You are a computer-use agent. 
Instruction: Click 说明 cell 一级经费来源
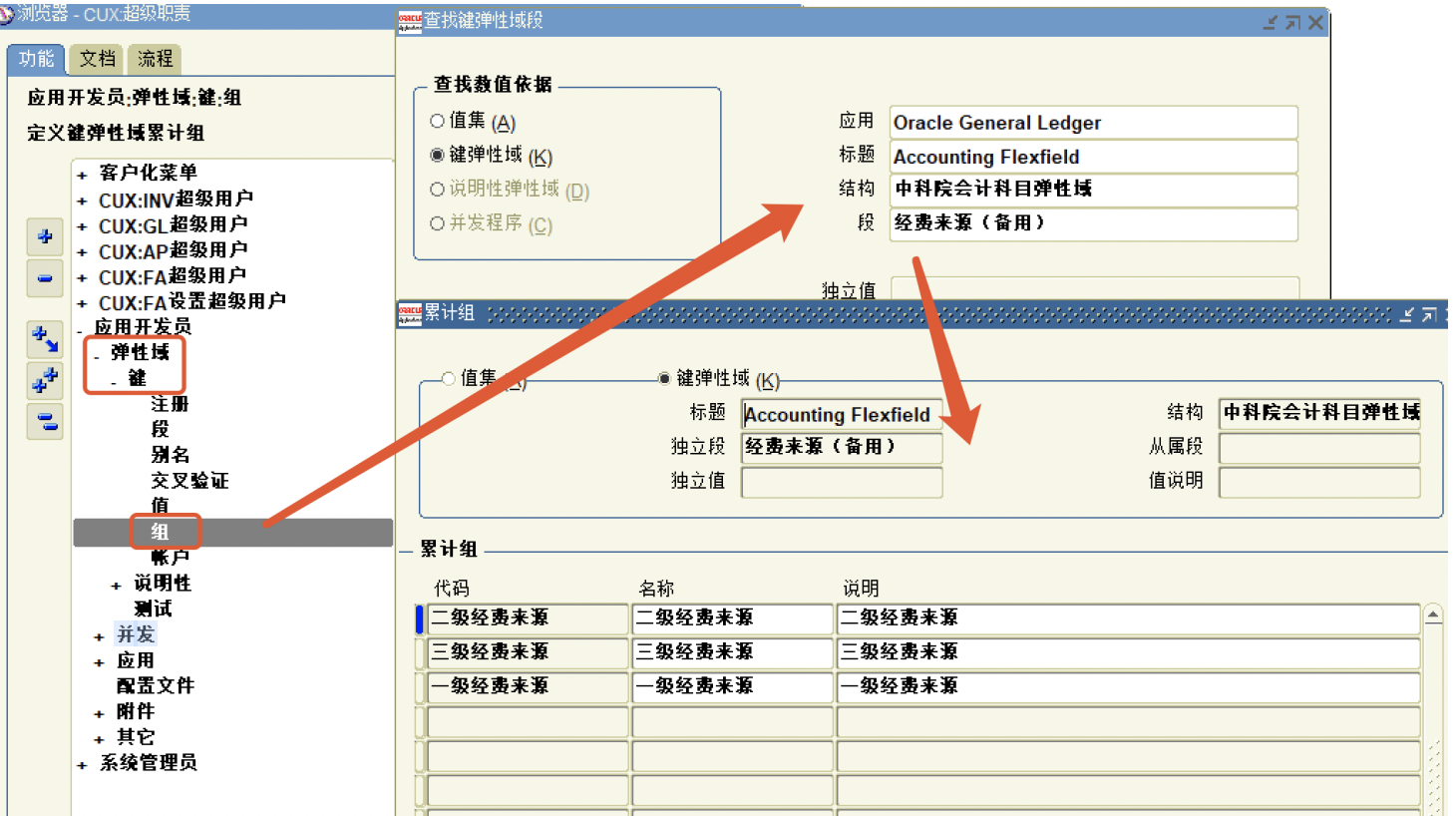pos(1128,687)
